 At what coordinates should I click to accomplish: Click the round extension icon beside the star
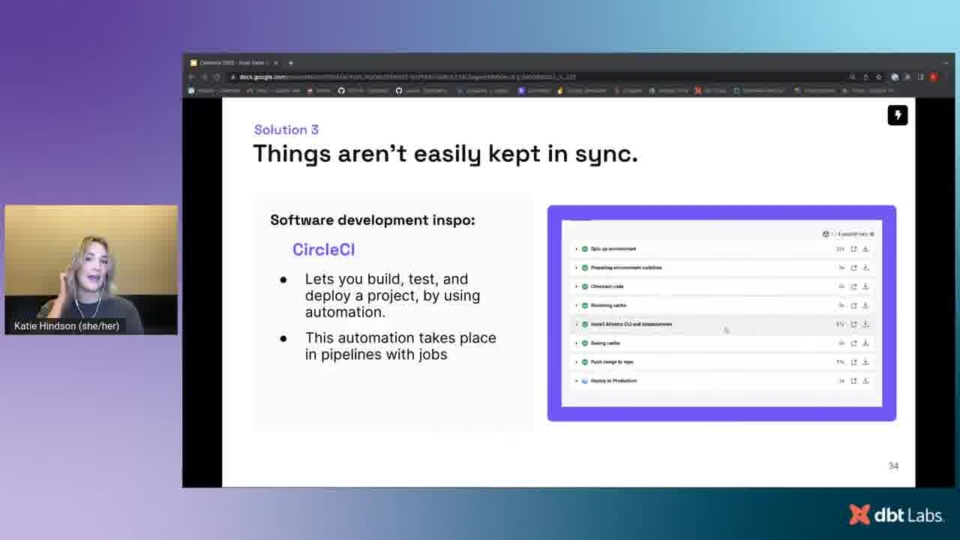point(895,77)
